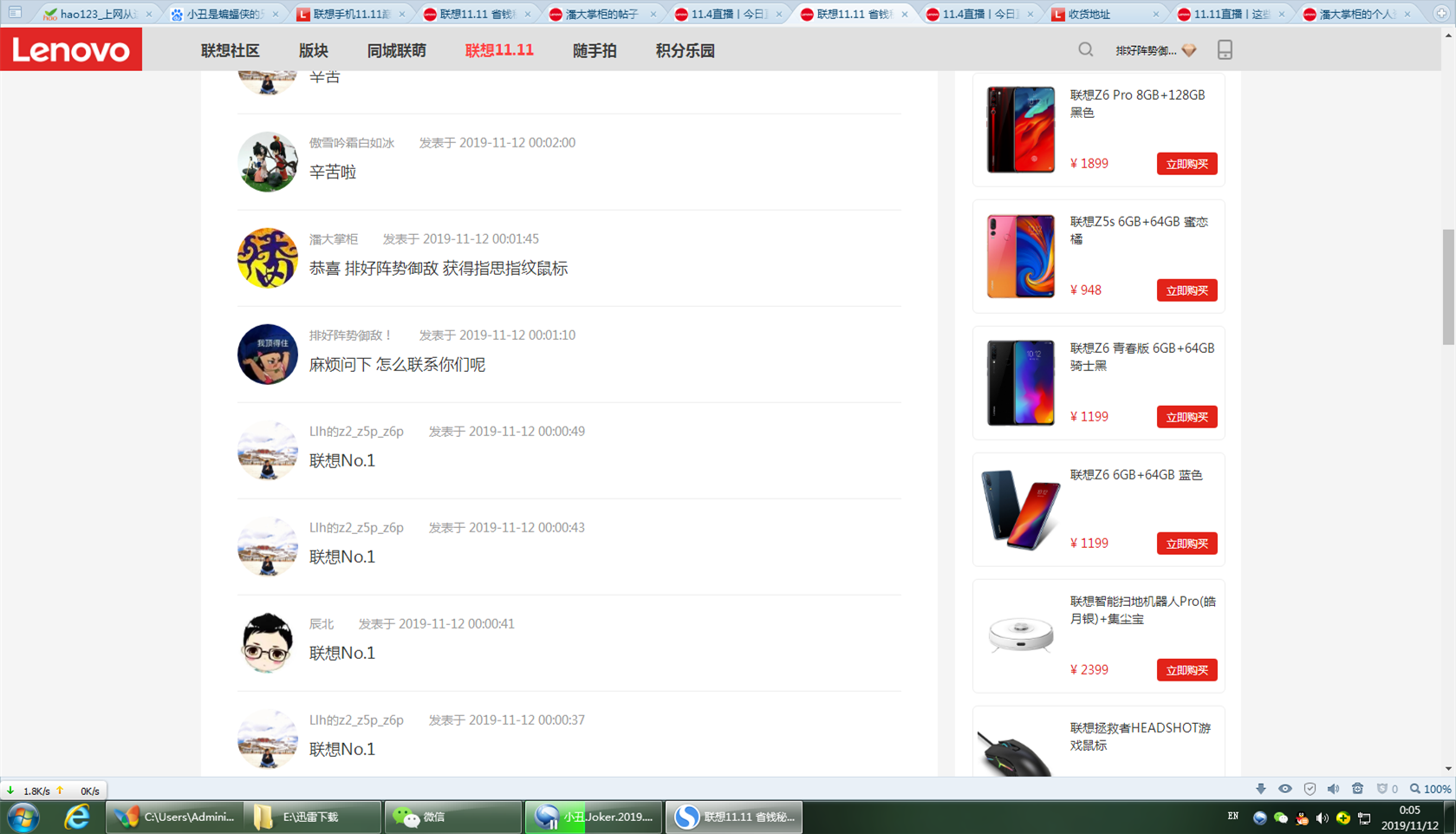Open avatar of user 傲雪吟霜白如冰

coord(267,162)
